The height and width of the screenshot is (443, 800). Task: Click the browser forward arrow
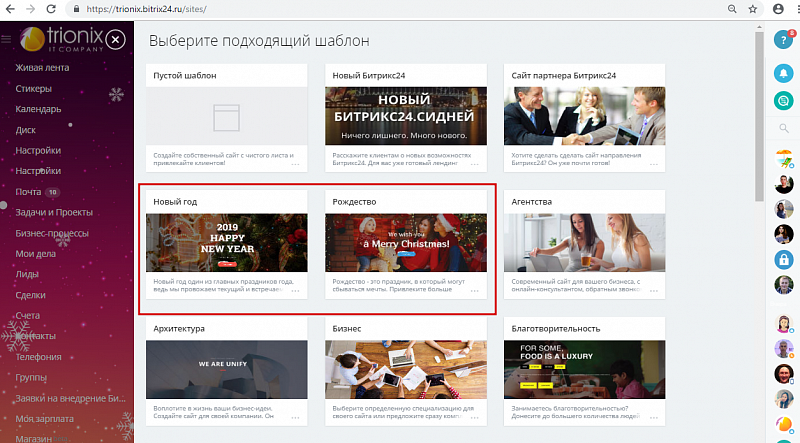pyautogui.click(x=30, y=9)
